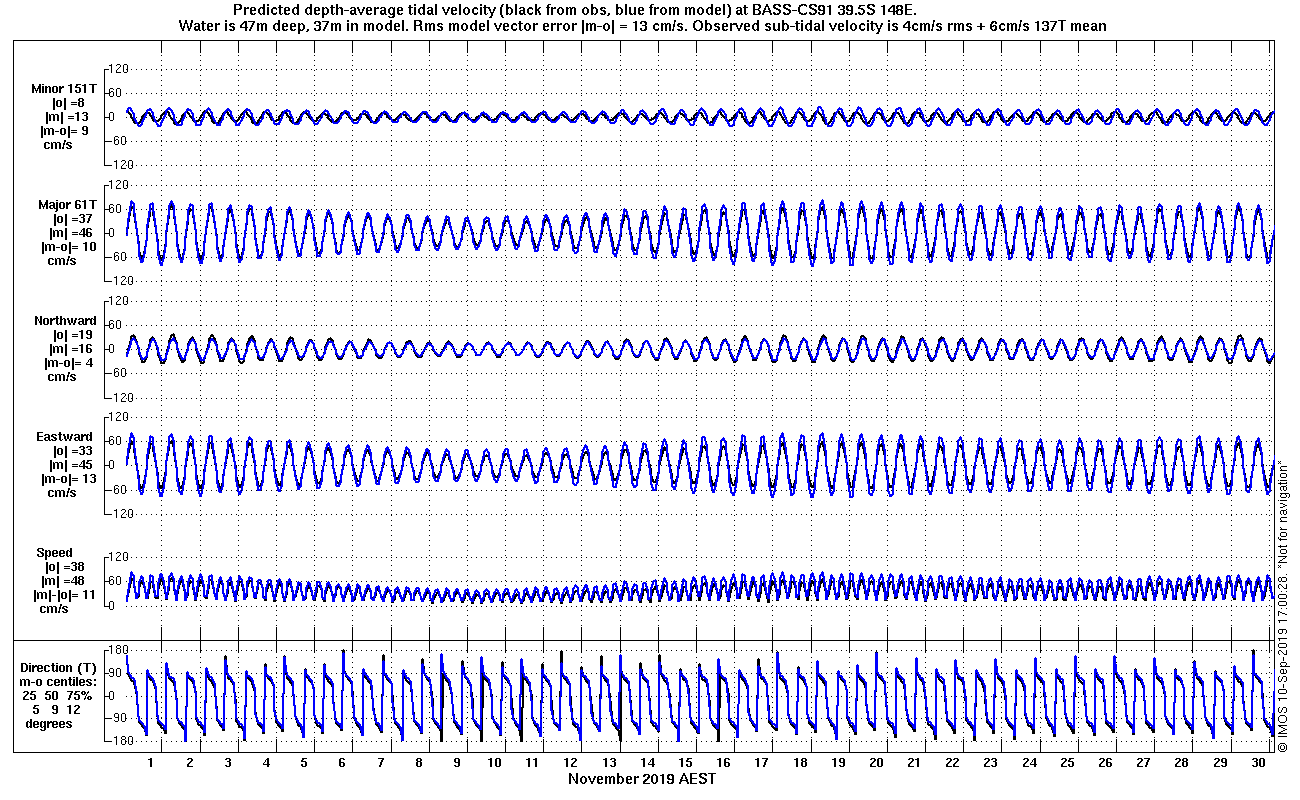This screenshot has width=1300, height=800.
Task: Click the 'Eastward' panel label
Action: [64, 437]
